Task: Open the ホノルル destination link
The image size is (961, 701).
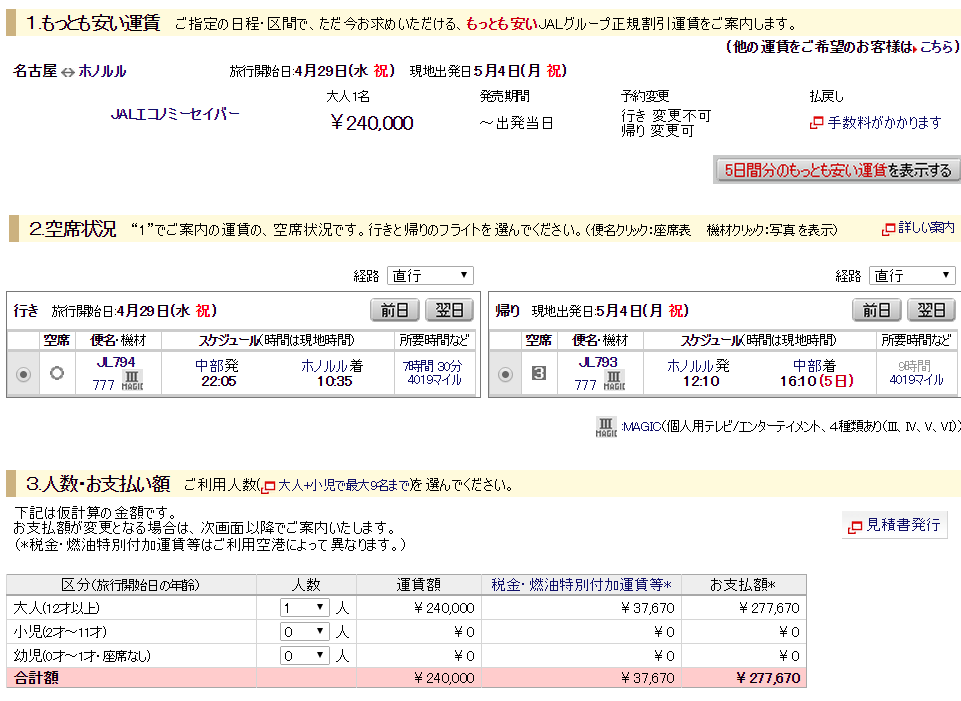Action: pos(102,71)
